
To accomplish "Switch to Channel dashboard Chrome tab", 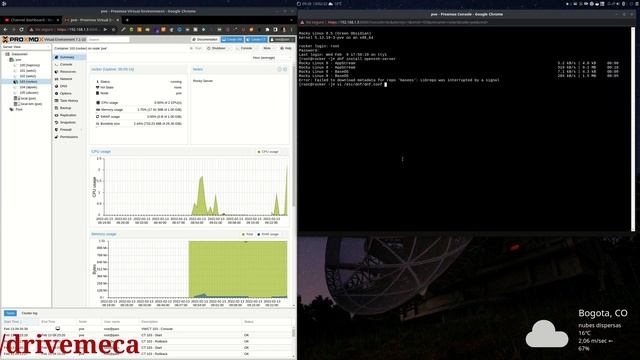I will tap(31, 20).
